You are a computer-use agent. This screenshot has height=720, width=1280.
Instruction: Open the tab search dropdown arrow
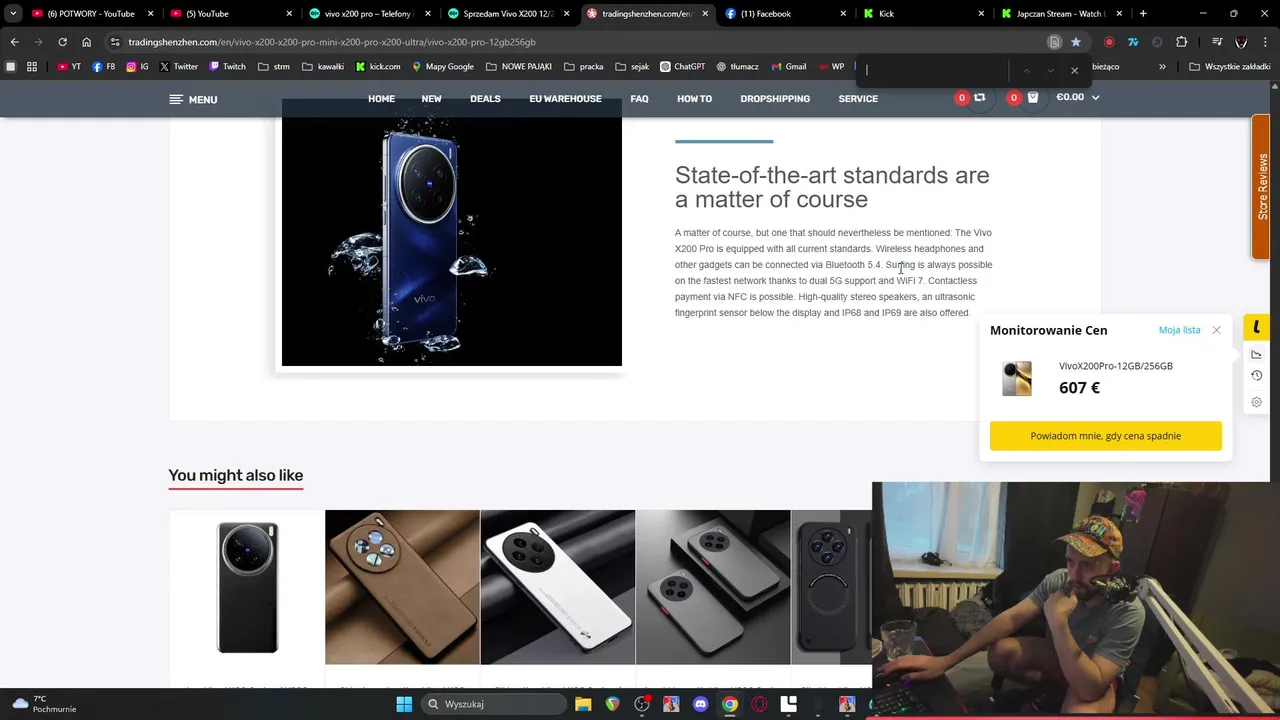point(13,14)
